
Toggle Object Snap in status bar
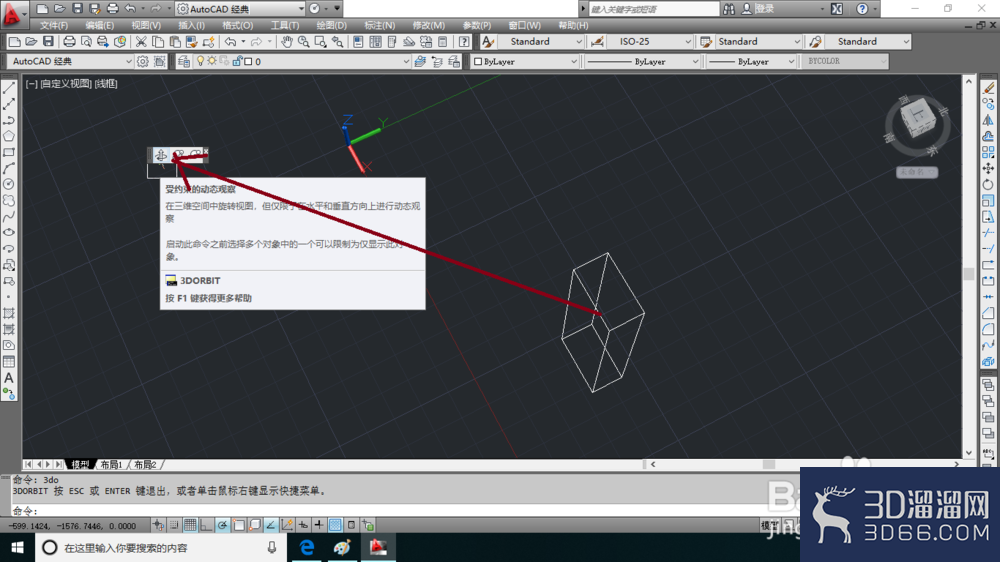coord(239,526)
